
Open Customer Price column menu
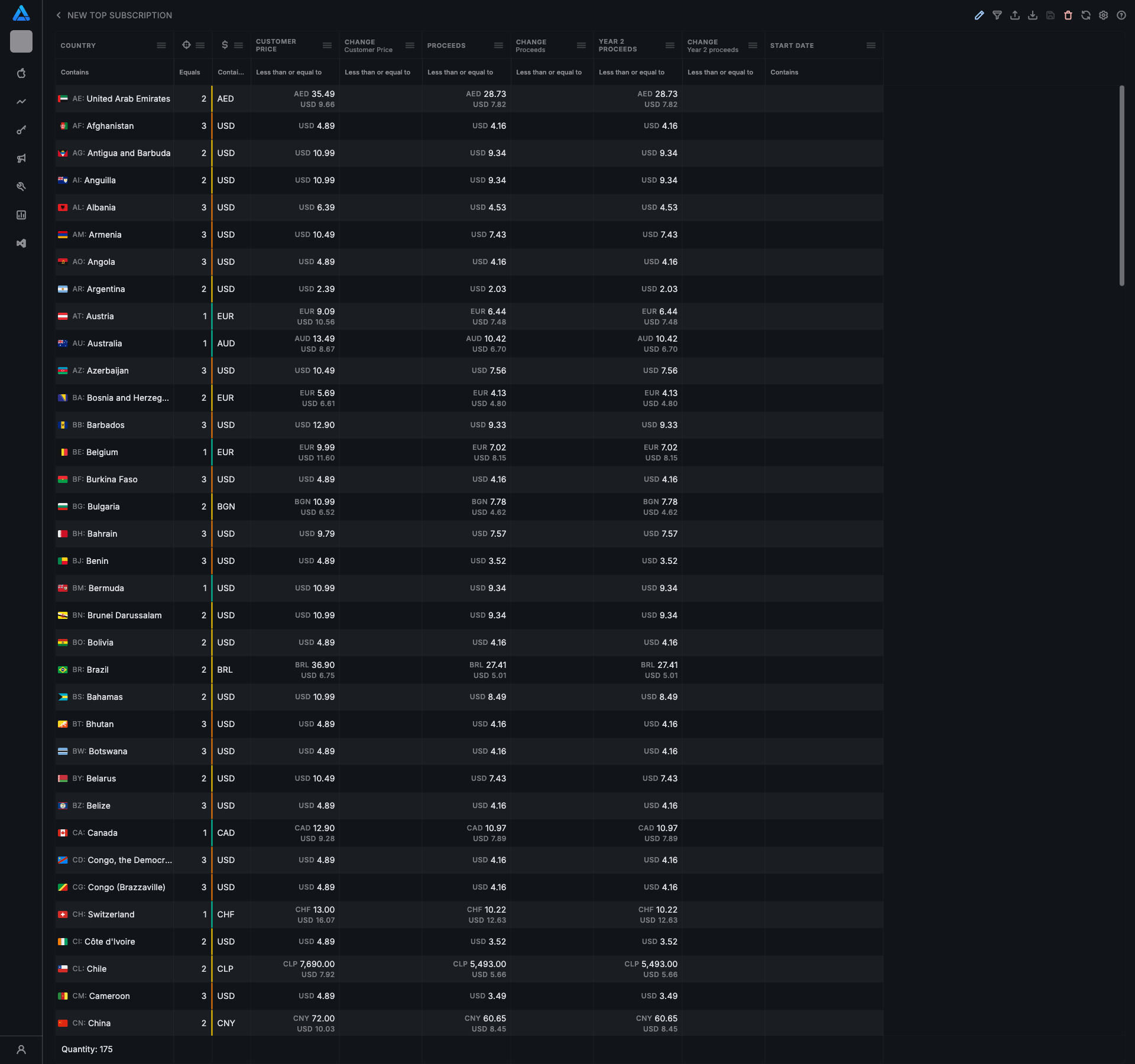(x=327, y=46)
